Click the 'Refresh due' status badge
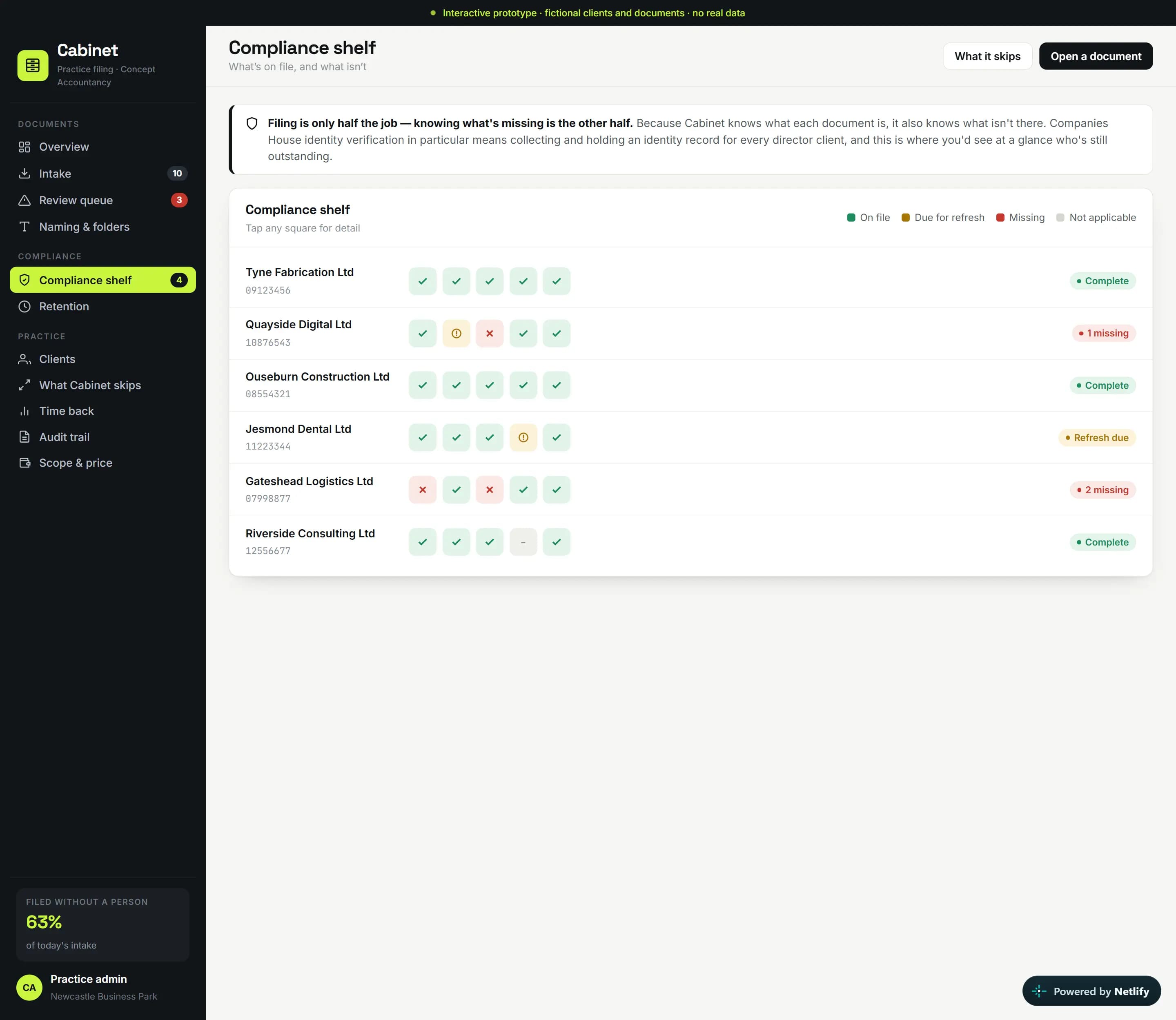This screenshot has width=1176, height=1020. [1097, 438]
